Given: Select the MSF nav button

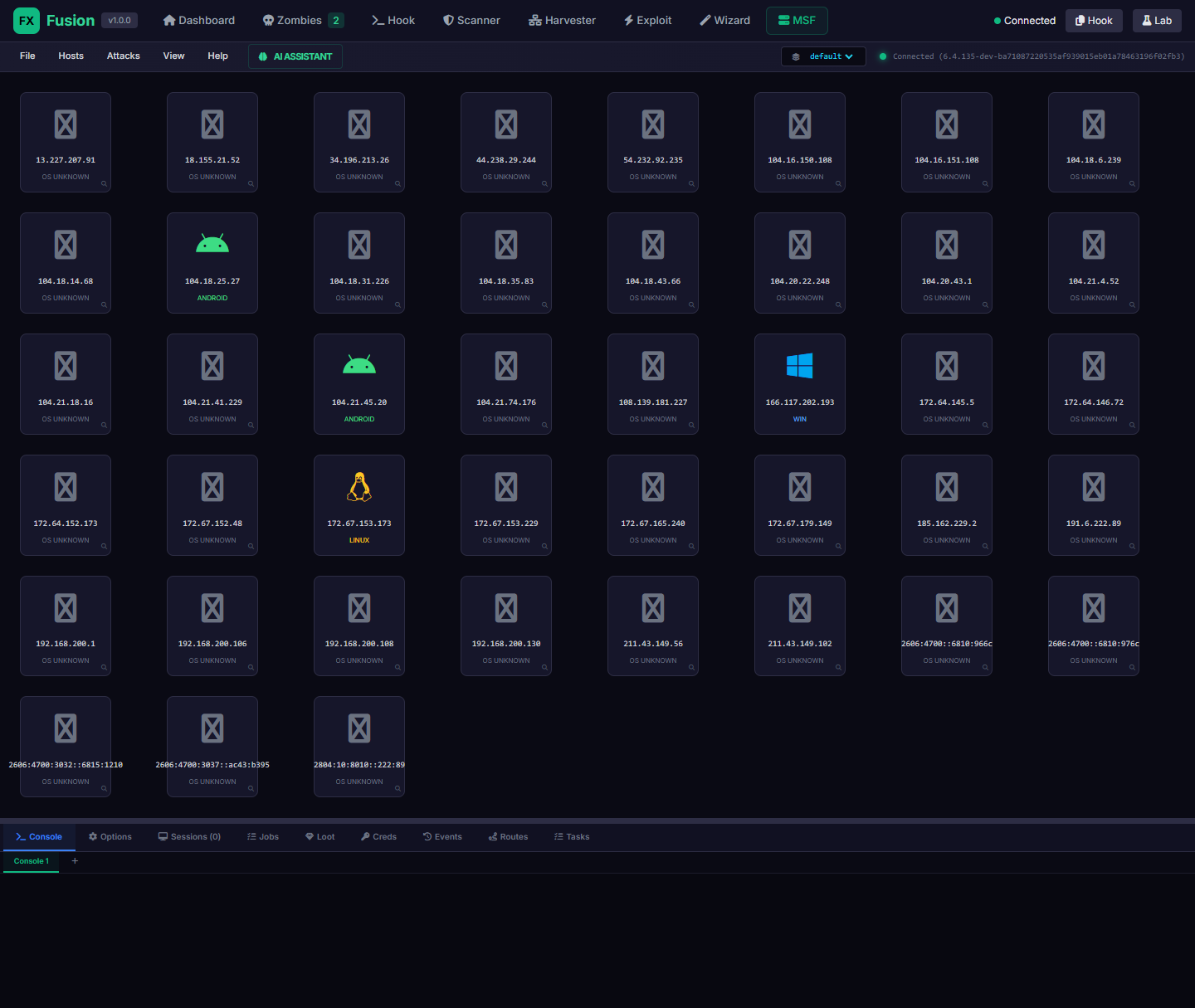Looking at the screenshot, I should (x=797, y=21).
